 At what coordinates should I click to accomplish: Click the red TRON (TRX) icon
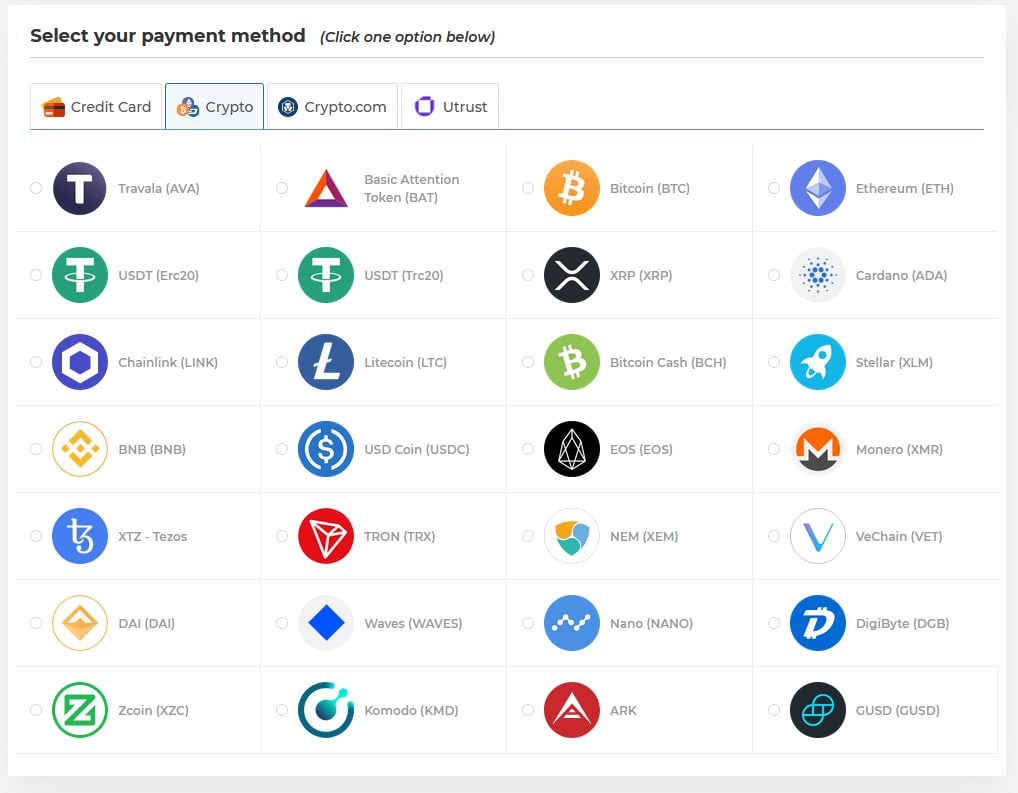click(x=326, y=536)
